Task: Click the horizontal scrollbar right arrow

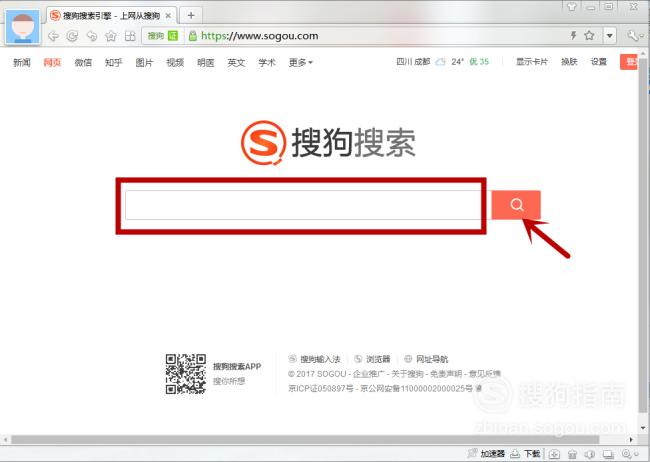Action: (x=631, y=440)
